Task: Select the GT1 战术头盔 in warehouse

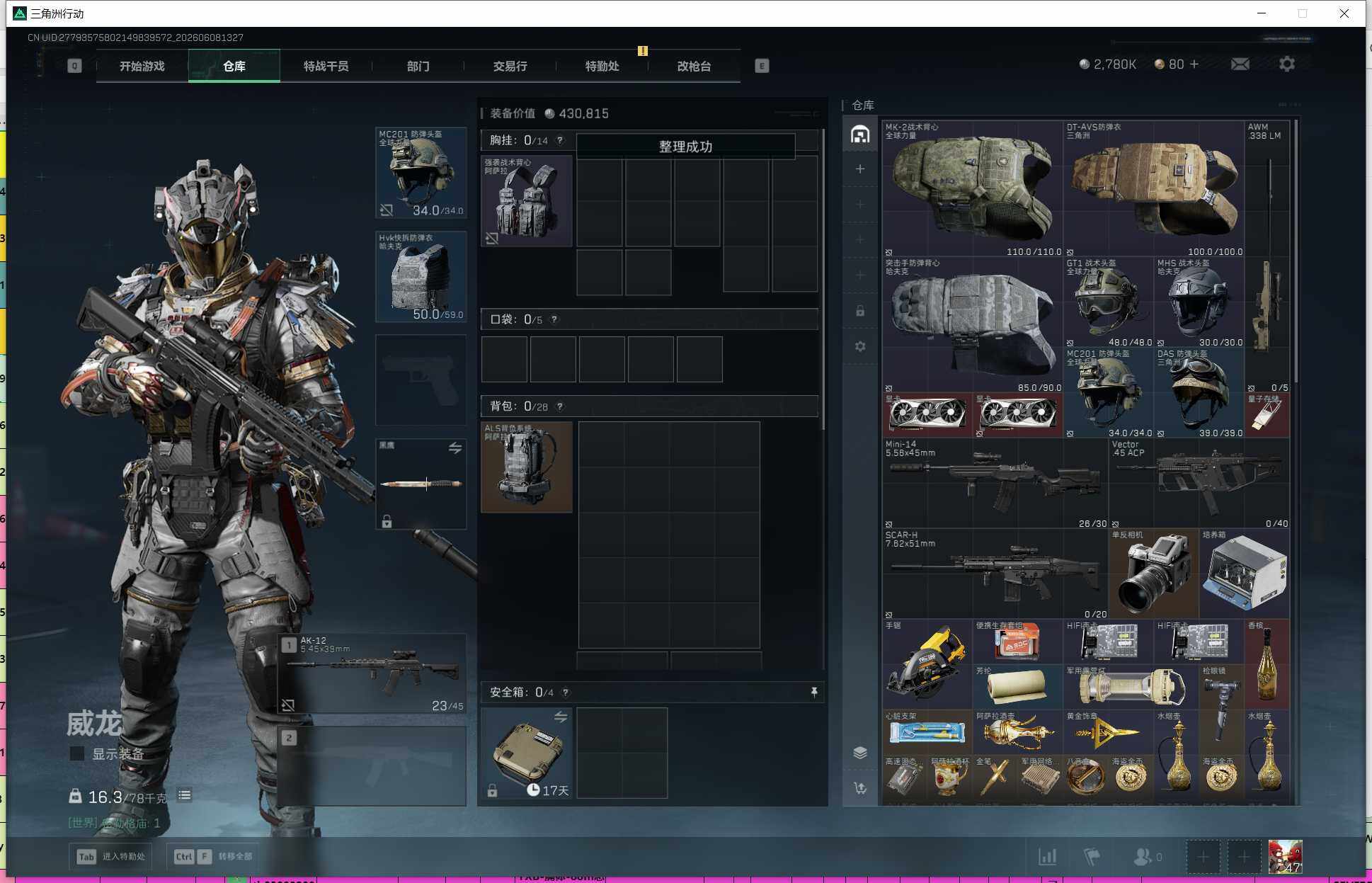Action: click(x=1109, y=302)
